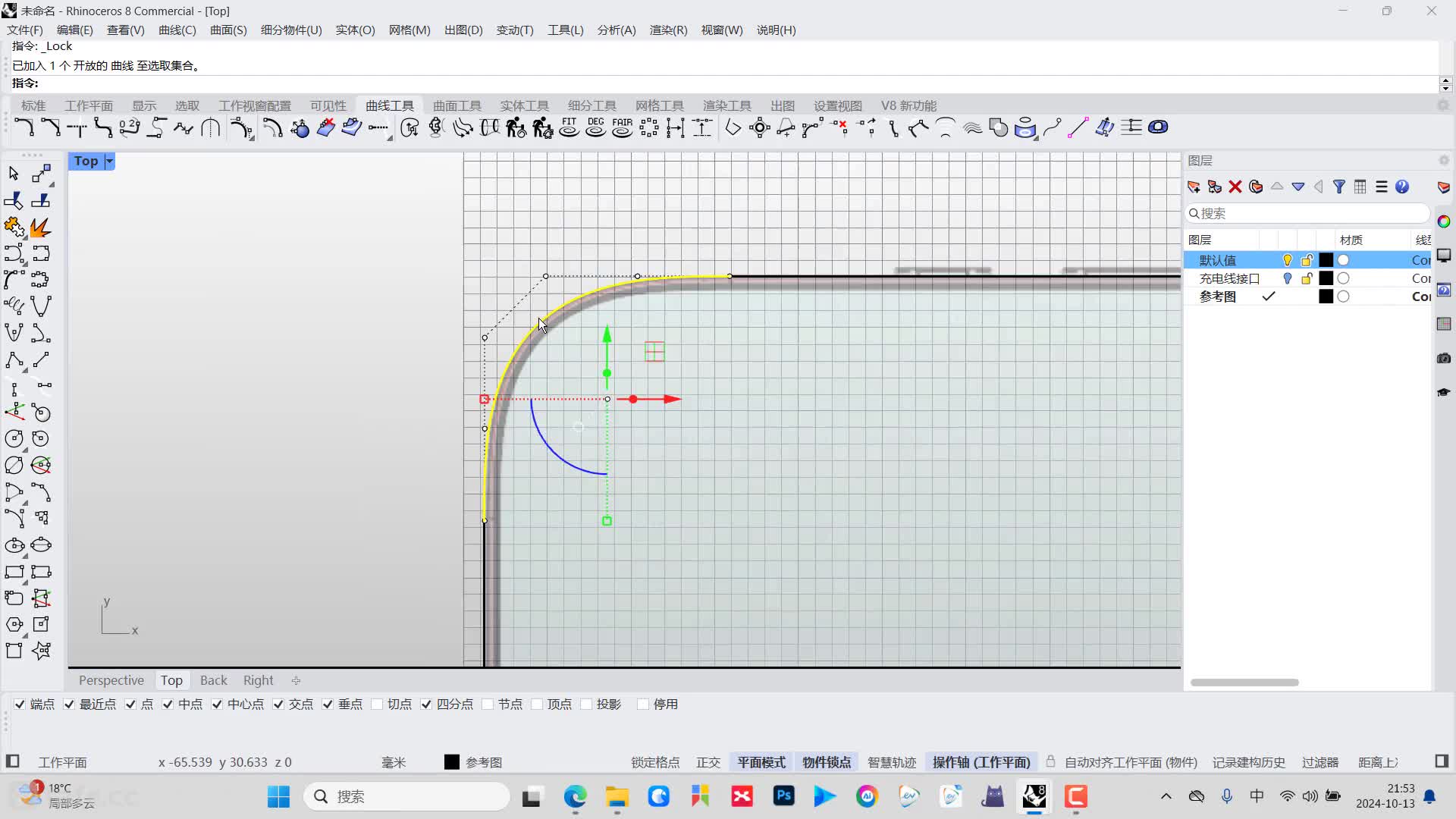Click the layer search input field
Image resolution: width=1456 pixels, height=819 pixels.
tap(1307, 214)
